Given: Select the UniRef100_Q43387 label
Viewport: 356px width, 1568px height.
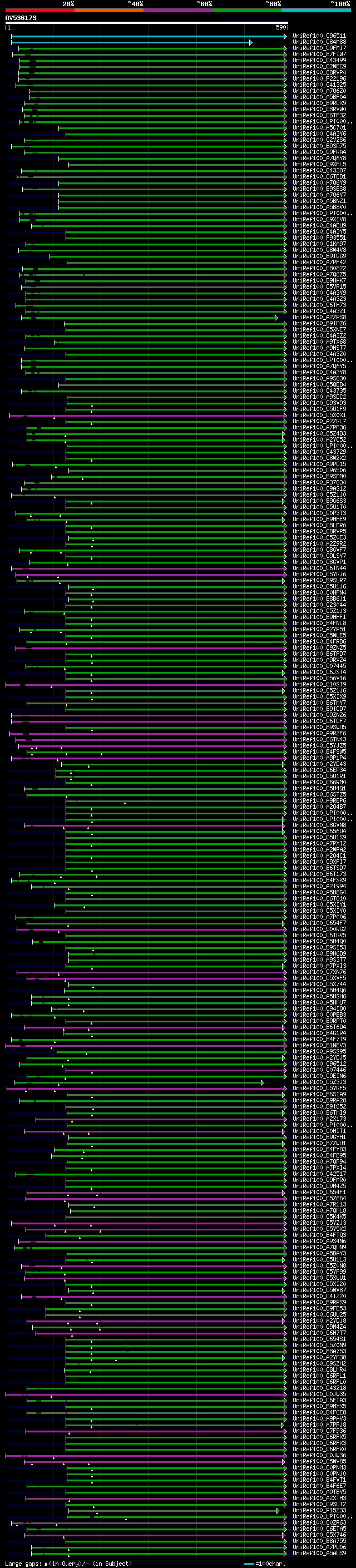Looking at the screenshot, I should (x=319, y=171).
